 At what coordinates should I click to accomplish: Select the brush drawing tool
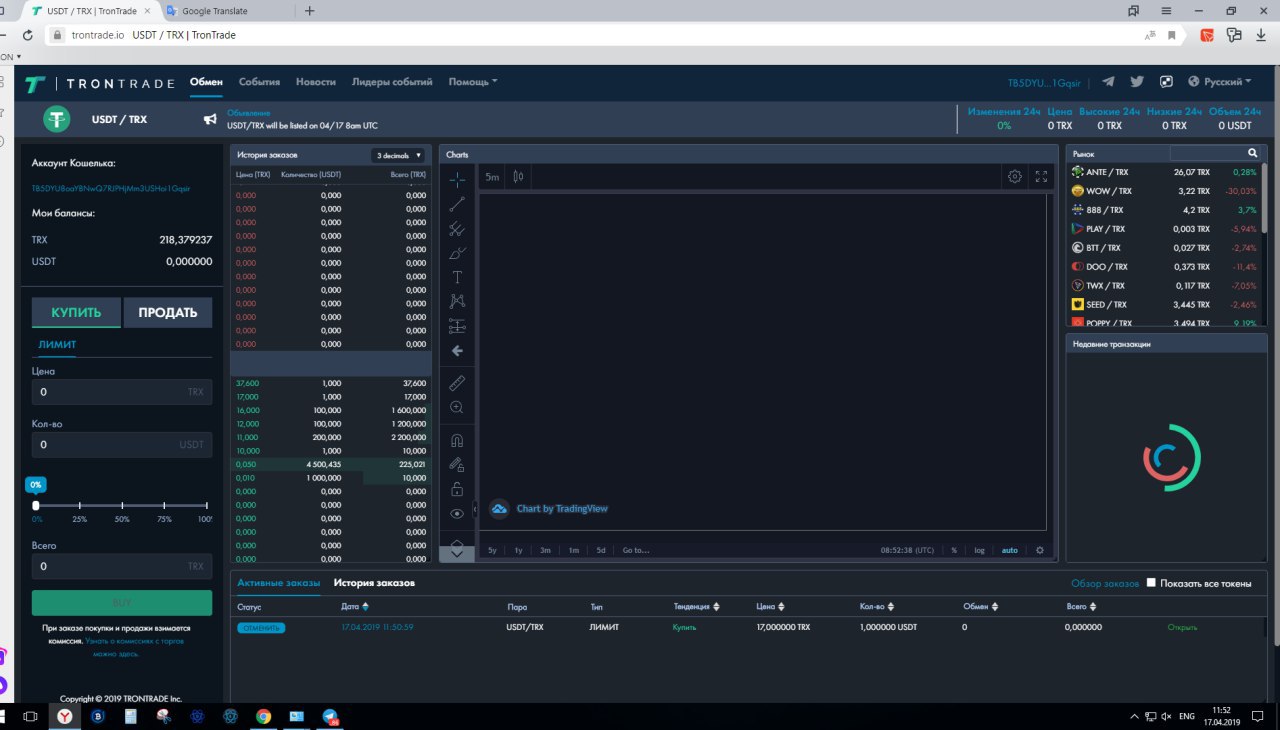click(457, 253)
